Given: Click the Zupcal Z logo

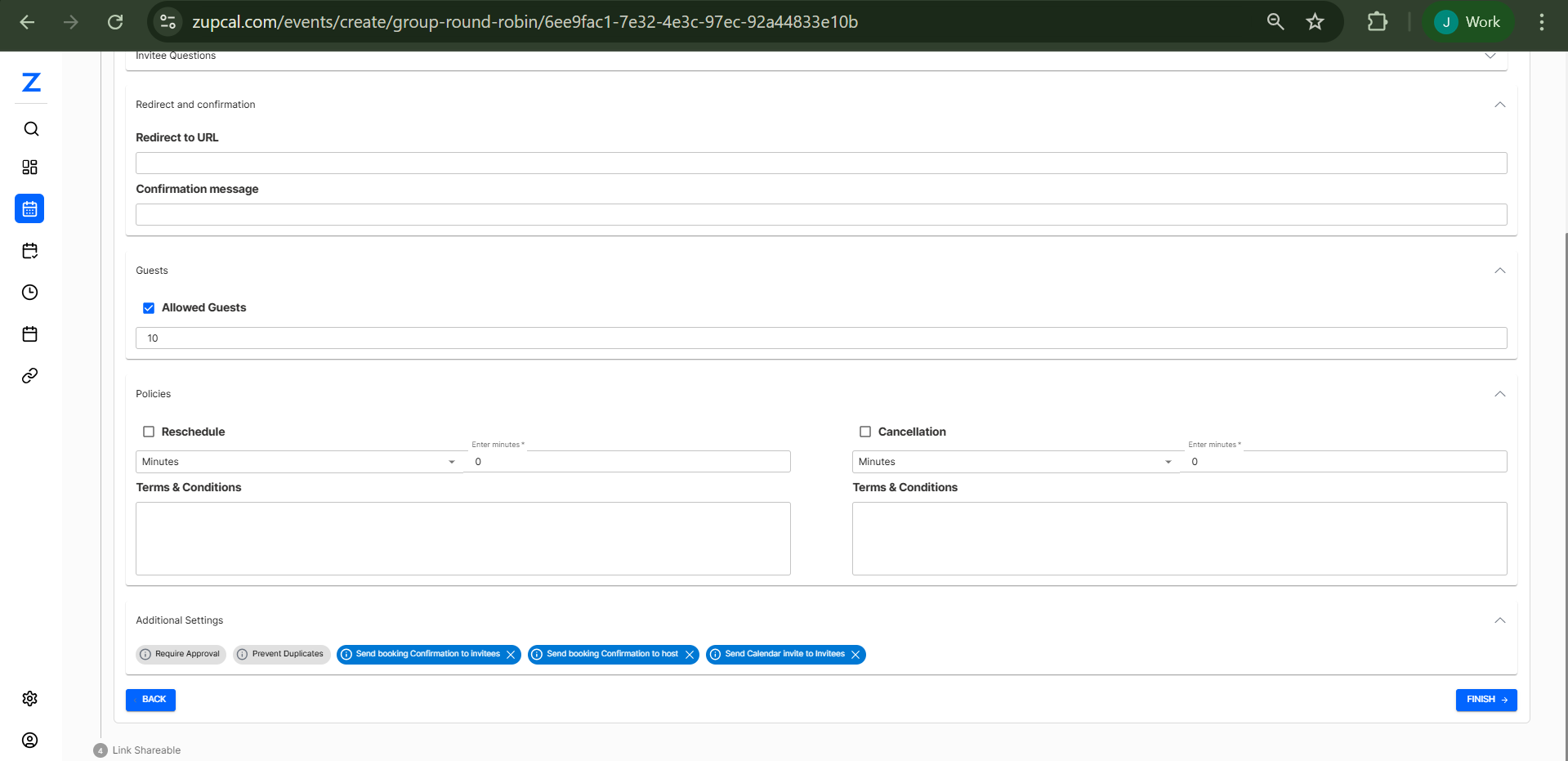Looking at the screenshot, I should point(31,82).
